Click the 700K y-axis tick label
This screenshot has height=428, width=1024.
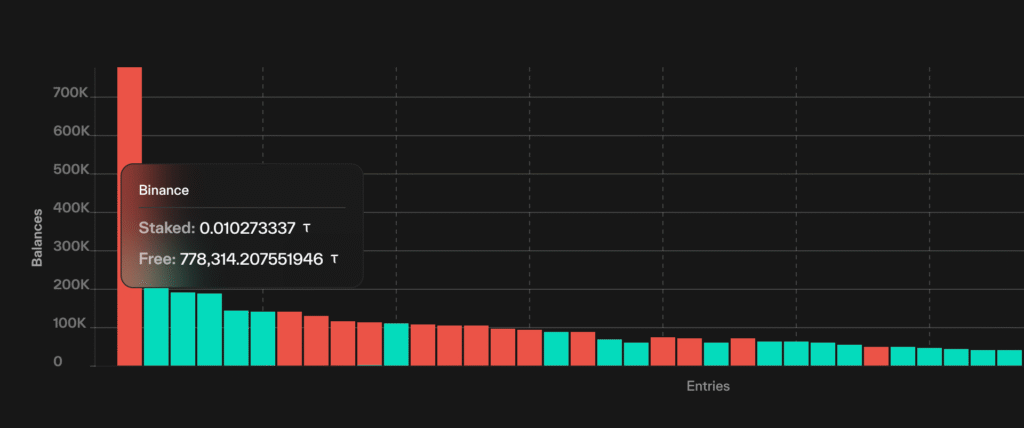(70, 94)
